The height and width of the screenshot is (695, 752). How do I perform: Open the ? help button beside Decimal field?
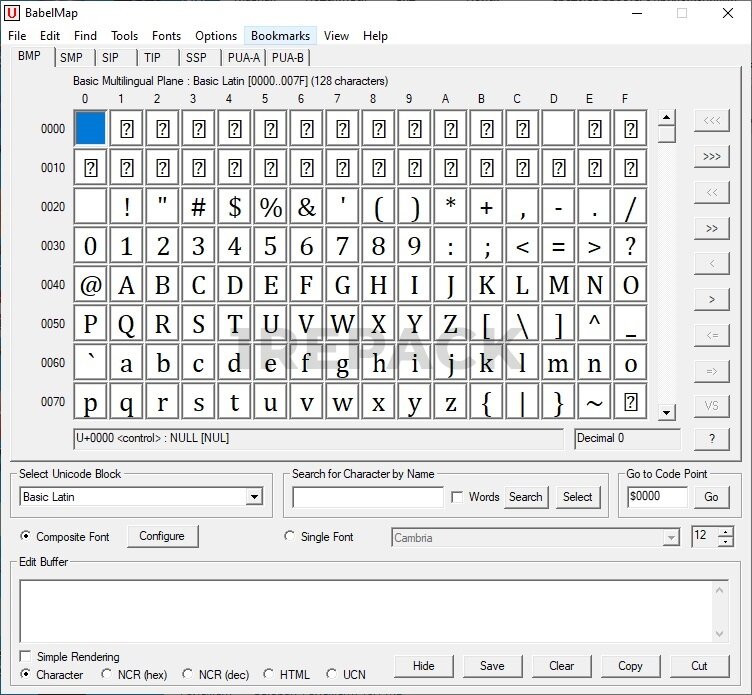712,439
